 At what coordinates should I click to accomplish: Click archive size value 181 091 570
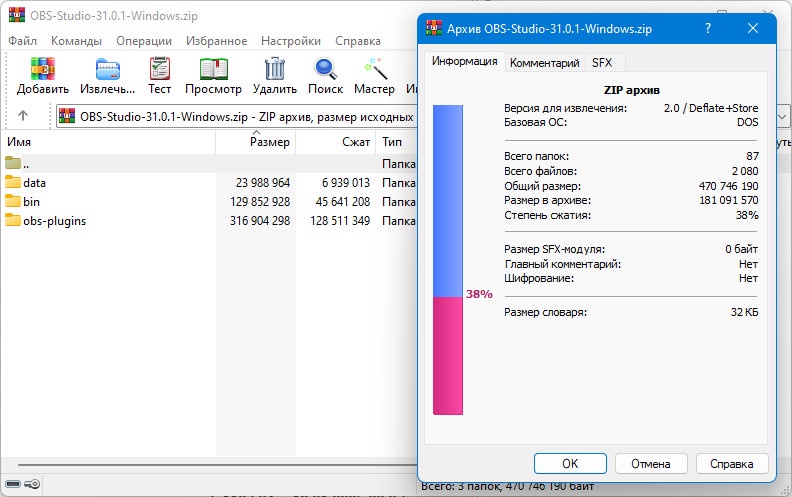pyautogui.click(x=729, y=200)
